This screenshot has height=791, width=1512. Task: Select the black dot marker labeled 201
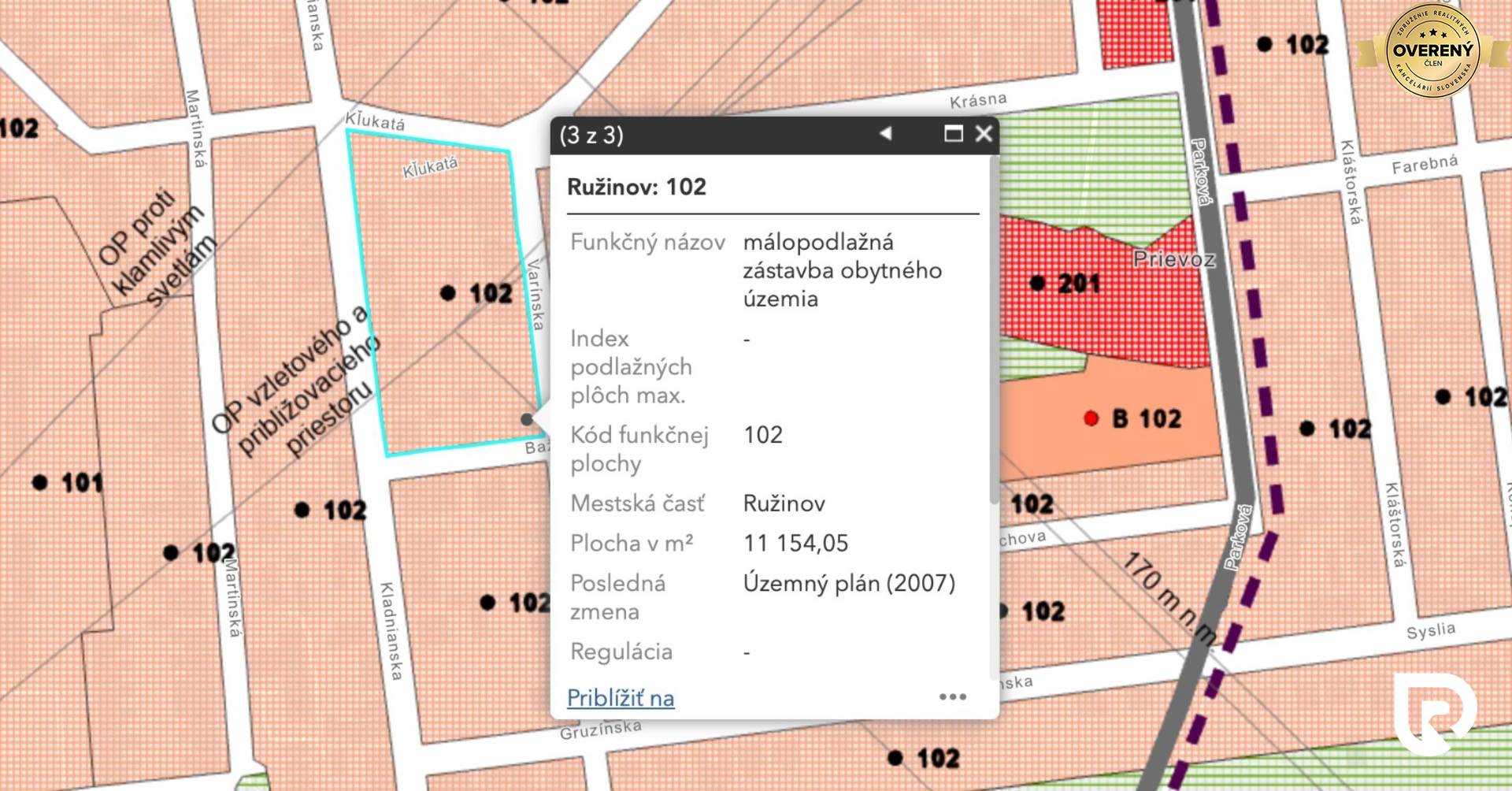pyautogui.click(x=1038, y=283)
